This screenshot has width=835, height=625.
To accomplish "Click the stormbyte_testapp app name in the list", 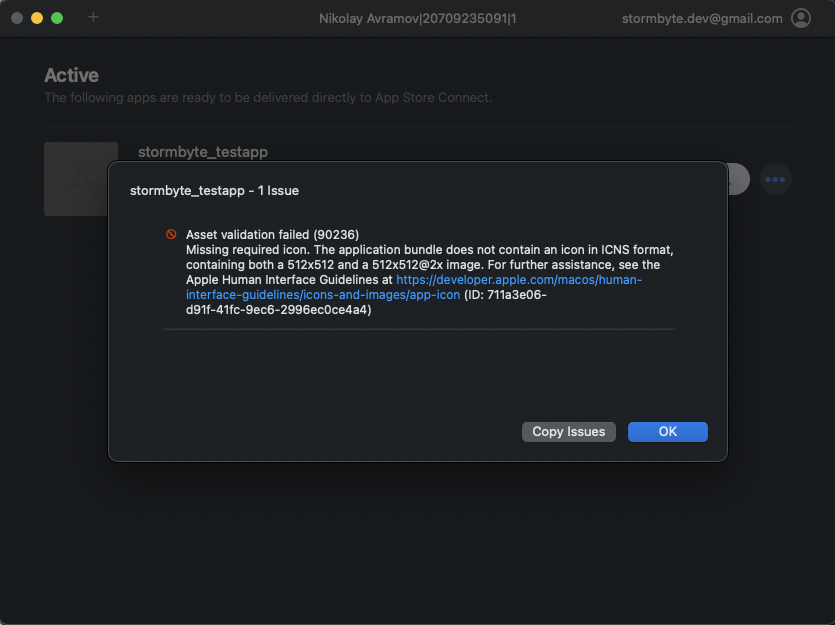I will [x=203, y=152].
